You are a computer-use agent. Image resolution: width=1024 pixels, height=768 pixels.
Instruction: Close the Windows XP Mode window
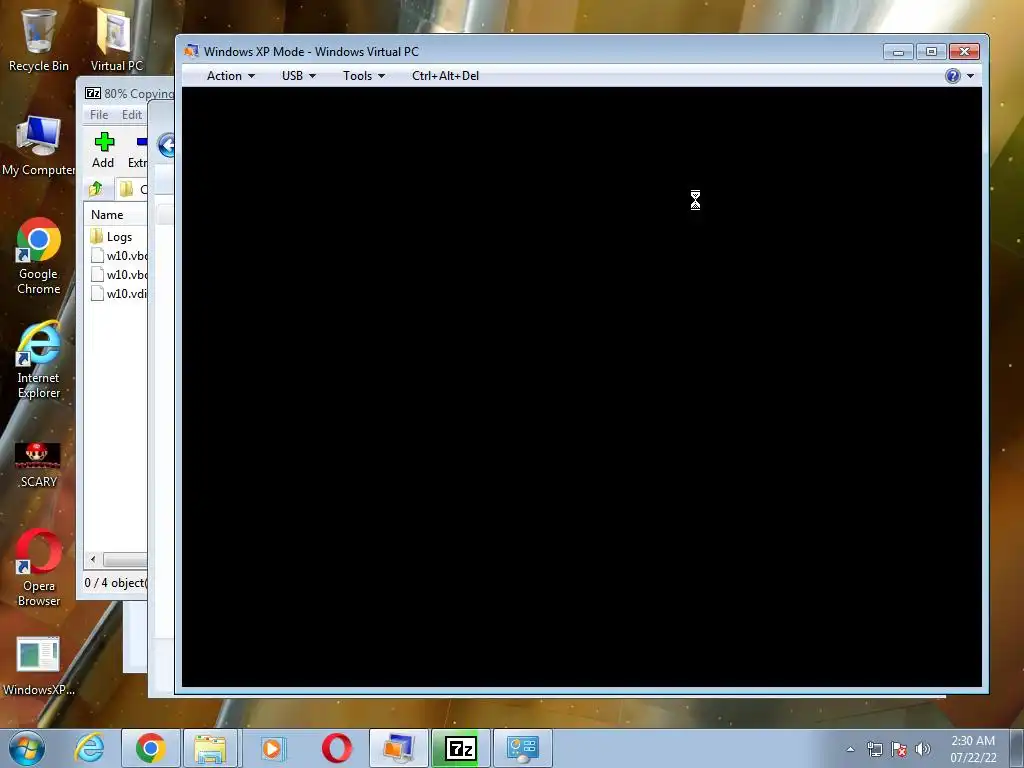pyautogui.click(x=964, y=52)
